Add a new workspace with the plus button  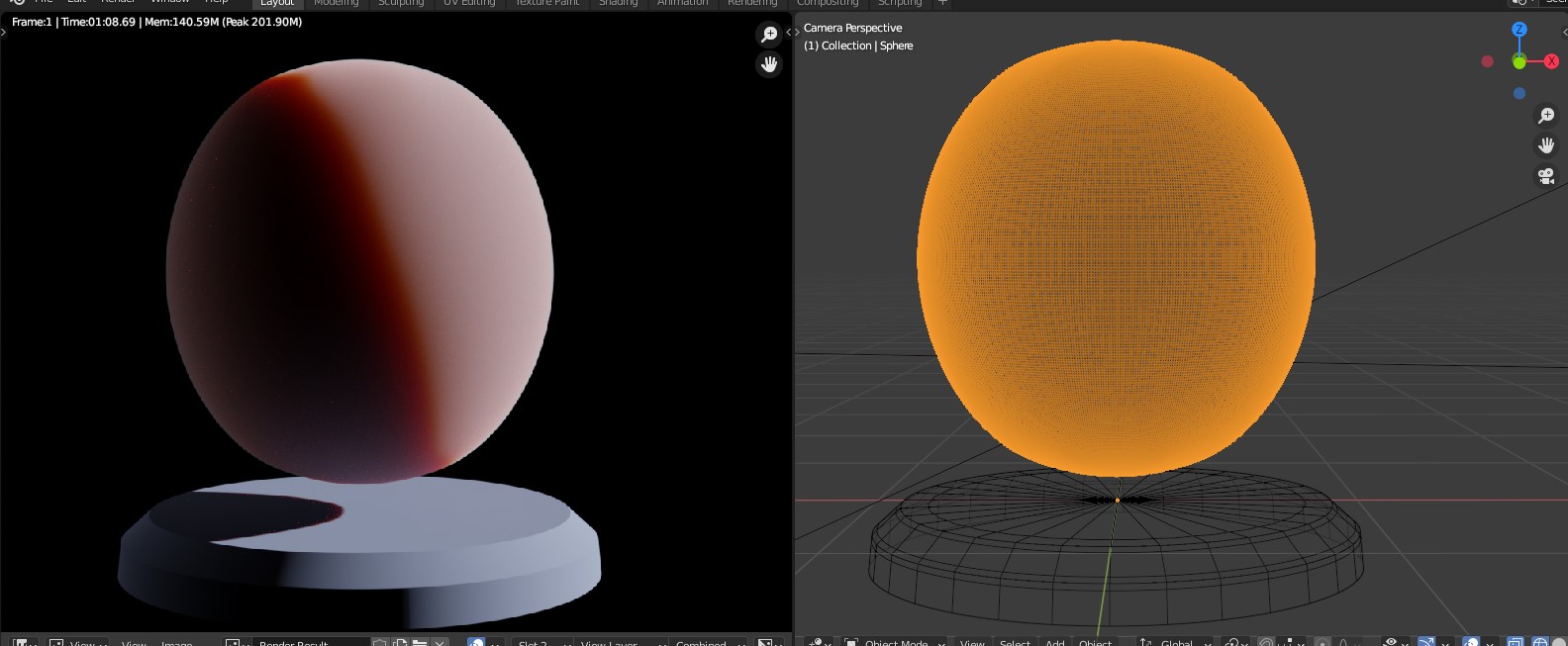click(x=942, y=3)
